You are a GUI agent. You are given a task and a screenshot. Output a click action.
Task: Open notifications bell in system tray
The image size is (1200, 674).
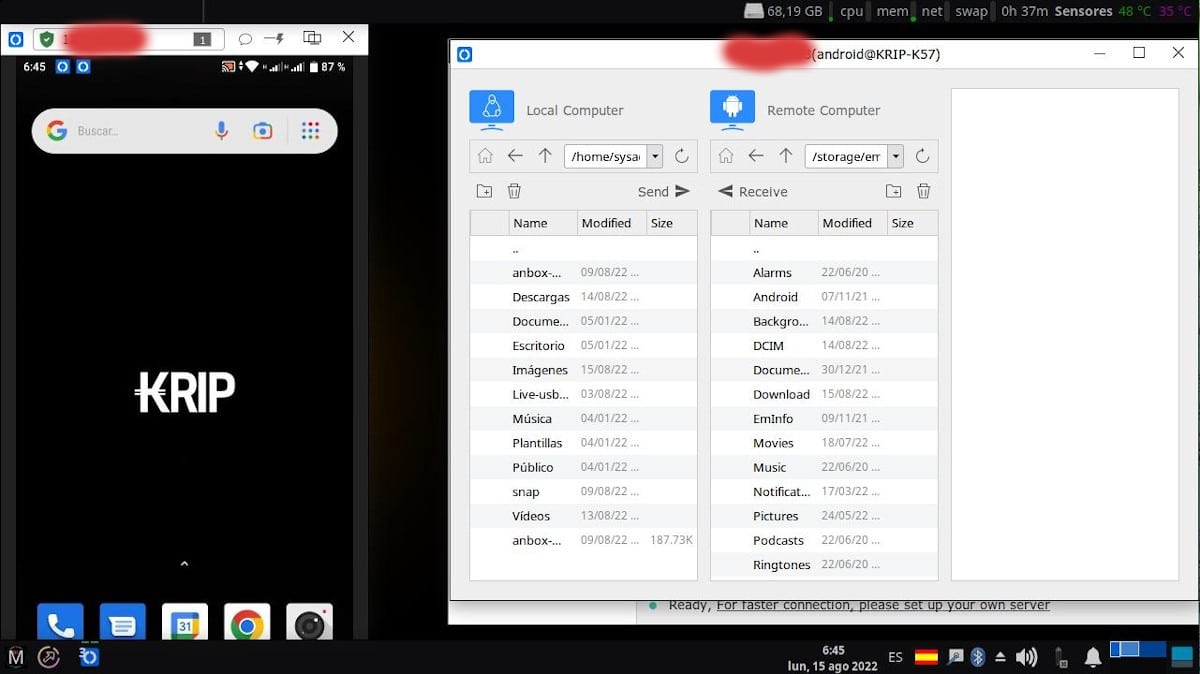1093,657
